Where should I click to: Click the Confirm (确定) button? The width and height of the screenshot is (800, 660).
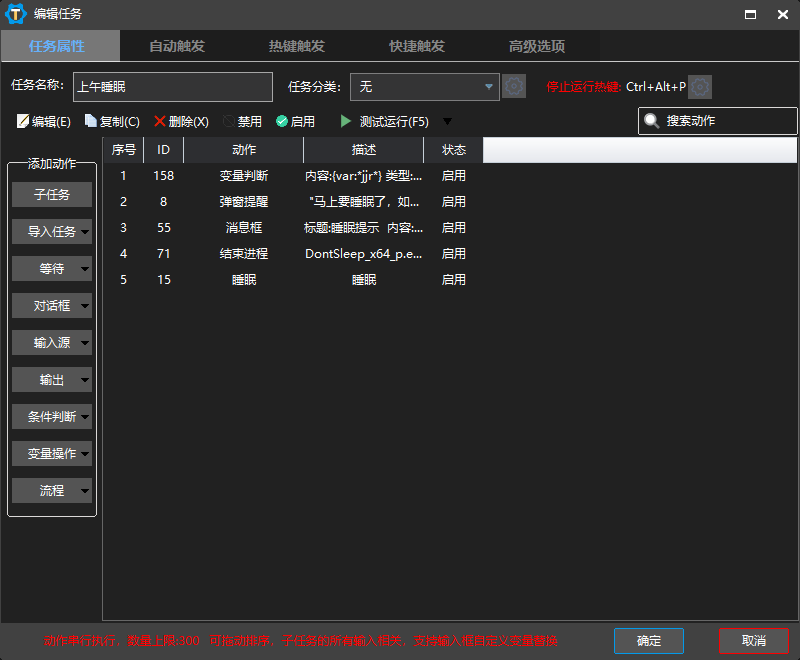tap(649, 641)
